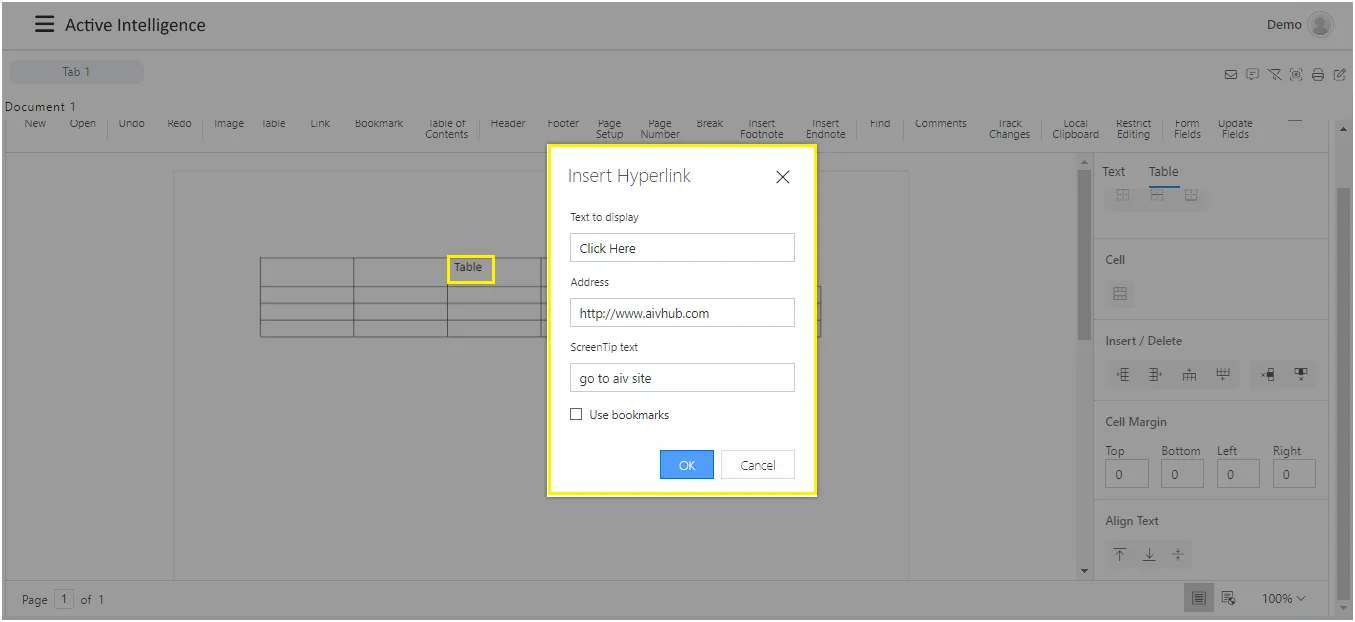This screenshot has height=622, width=1355.
Task: Click the Break toolbar button
Action: [710, 123]
